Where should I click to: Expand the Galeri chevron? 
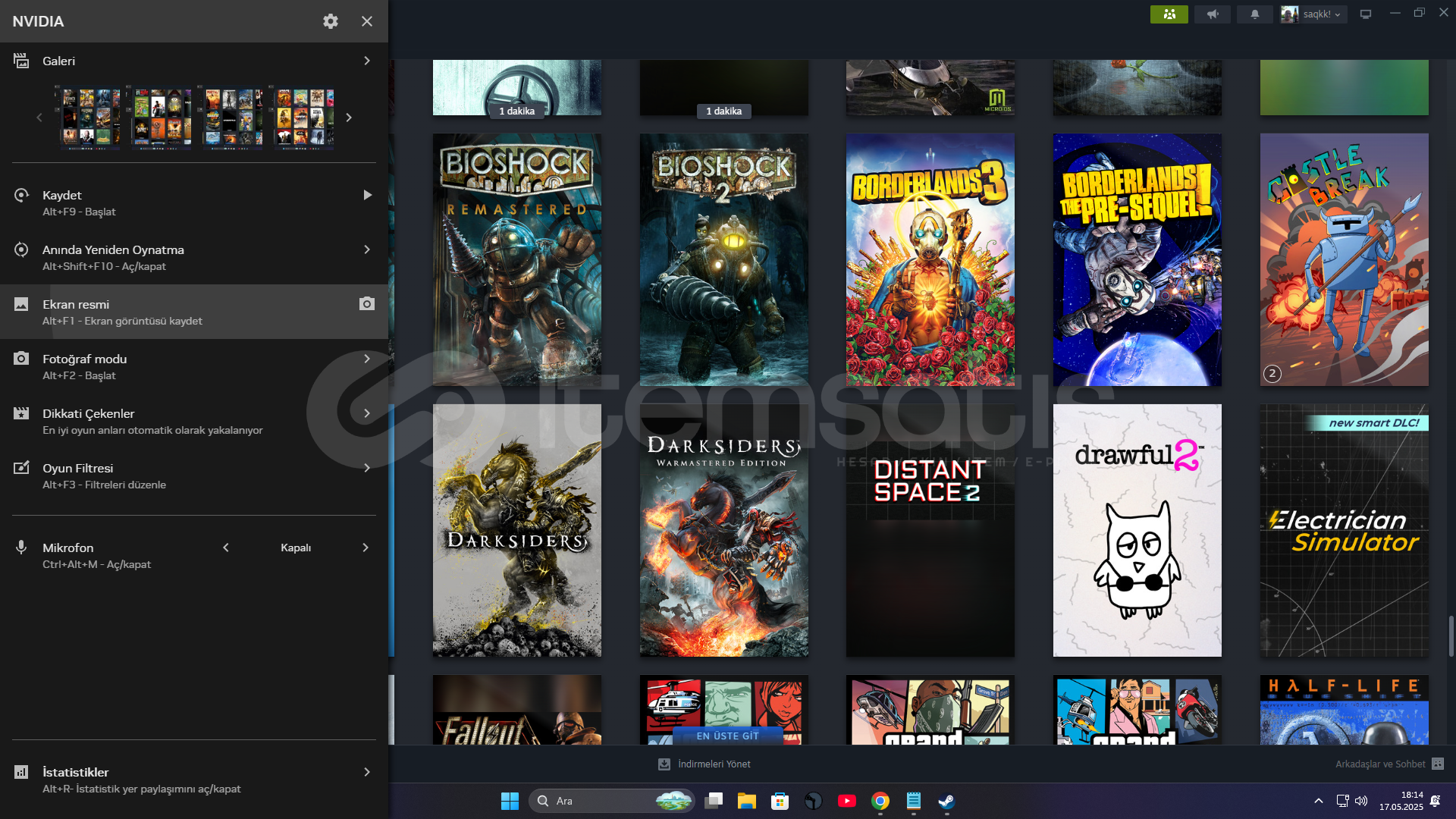367,61
